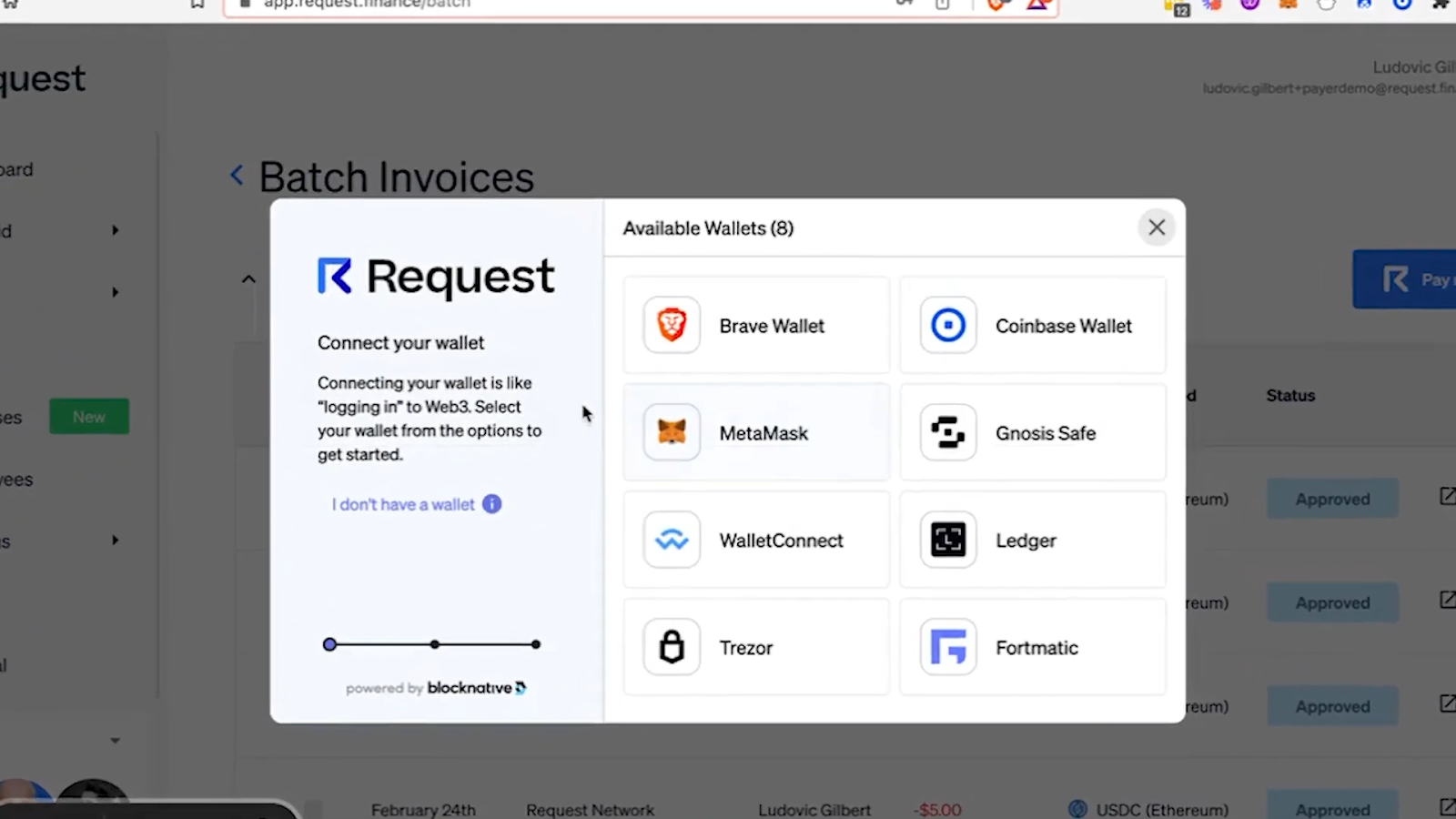The height and width of the screenshot is (819, 1456).
Task: Expand the first sidebar submenu arrow
Action: (x=115, y=230)
